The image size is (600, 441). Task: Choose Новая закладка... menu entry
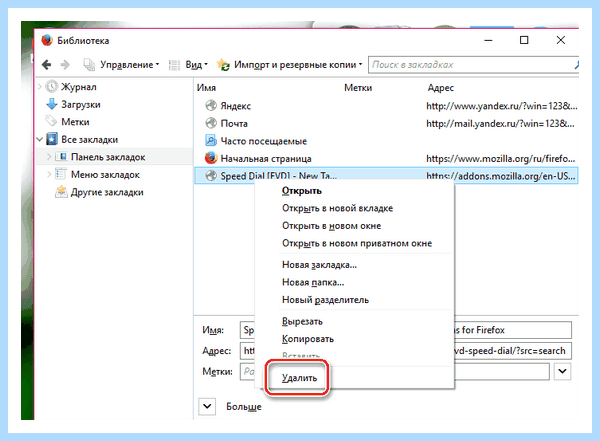pyautogui.click(x=355, y=265)
